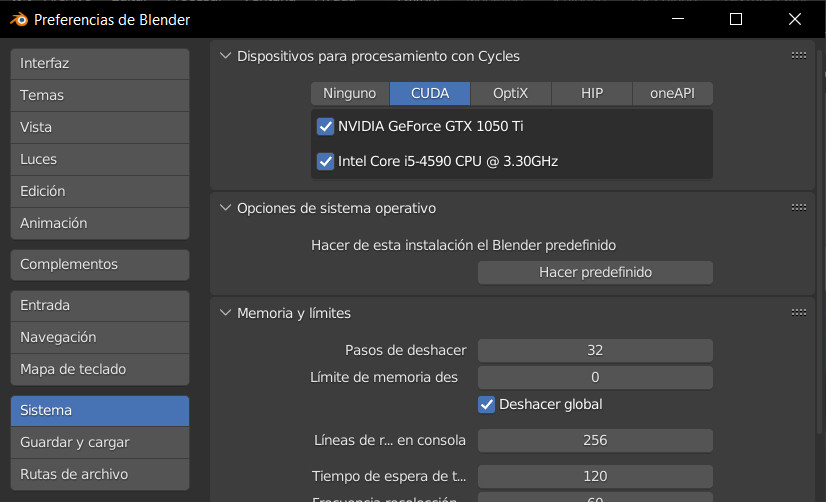826x502 pixels.
Task: Open the Mapa de teclado section
Action: tap(100, 369)
